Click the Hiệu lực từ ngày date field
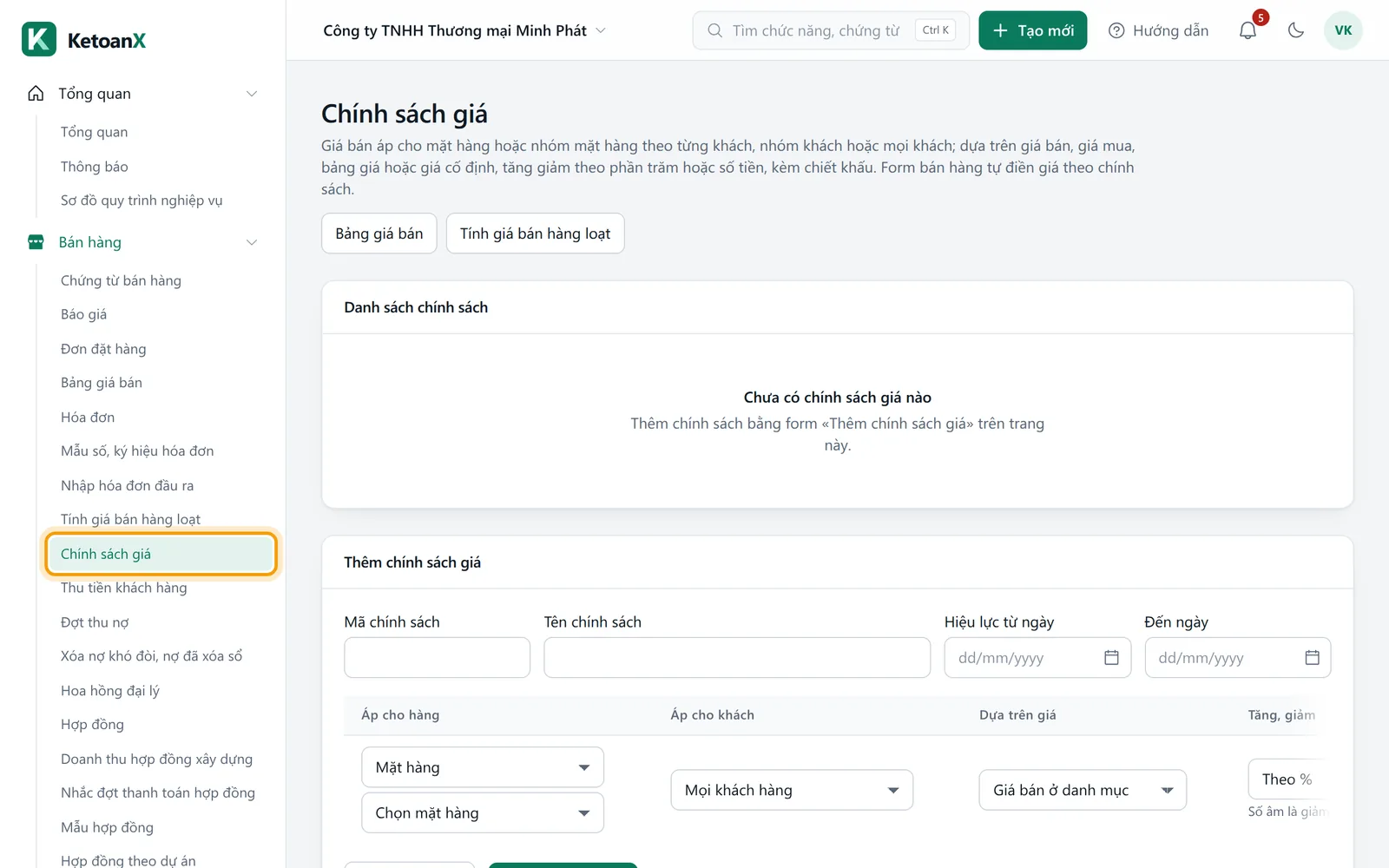1389x868 pixels. [x=1037, y=657]
